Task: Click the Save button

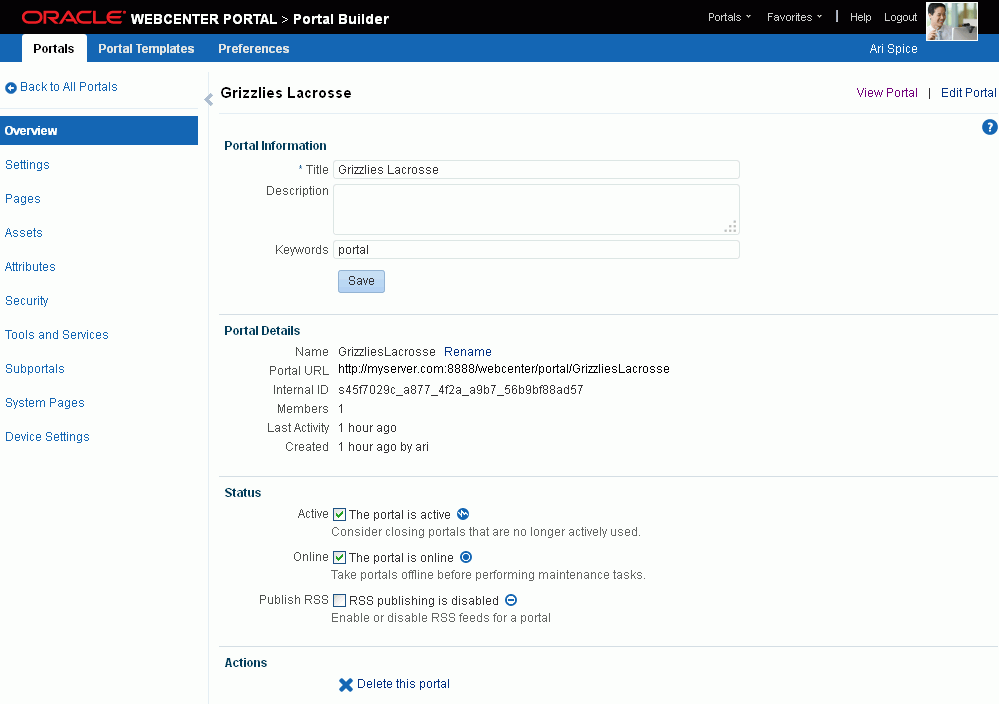Action: [x=361, y=281]
